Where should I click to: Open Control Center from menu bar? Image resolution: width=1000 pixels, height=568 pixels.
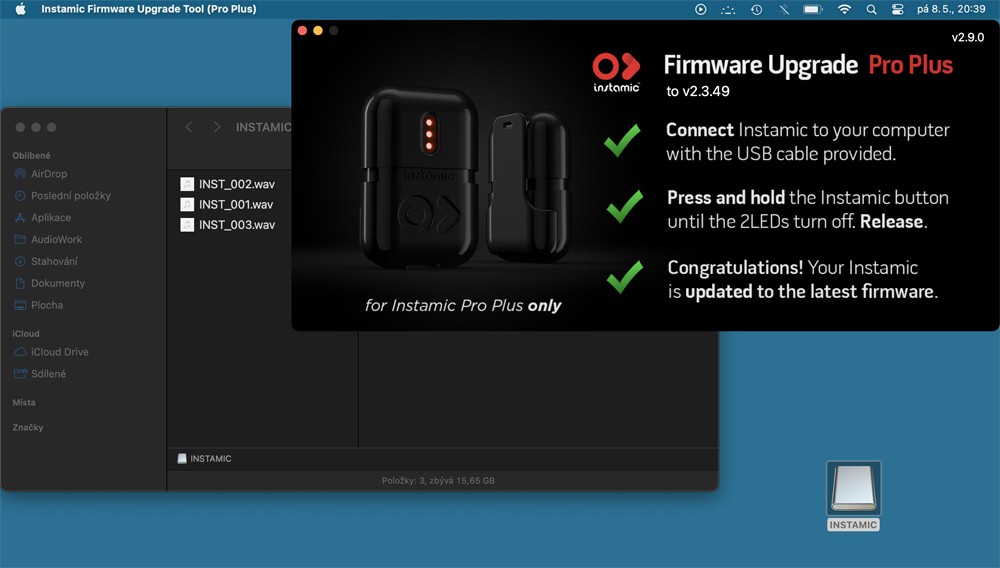pyautogui.click(x=897, y=9)
